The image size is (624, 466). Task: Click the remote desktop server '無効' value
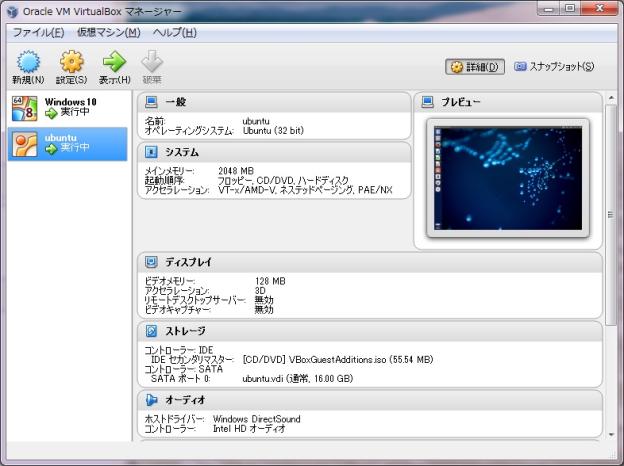pyautogui.click(x=264, y=300)
